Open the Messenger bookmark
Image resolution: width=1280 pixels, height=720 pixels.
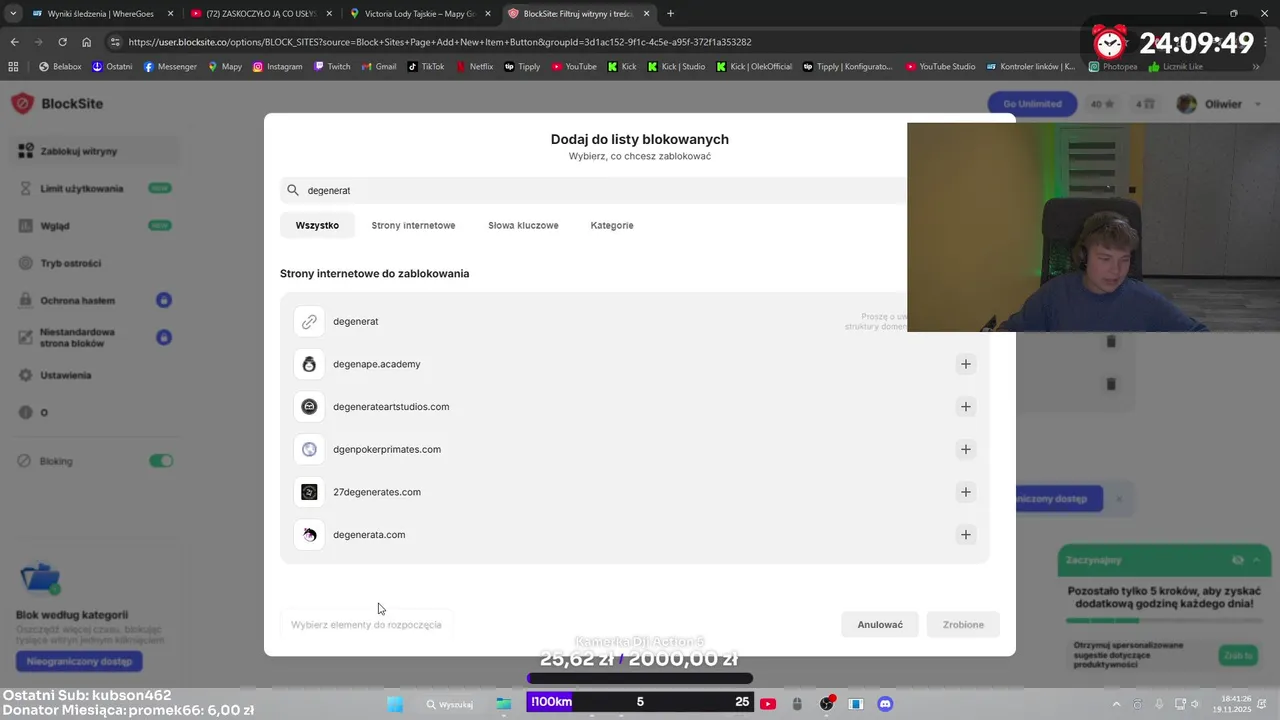point(172,67)
